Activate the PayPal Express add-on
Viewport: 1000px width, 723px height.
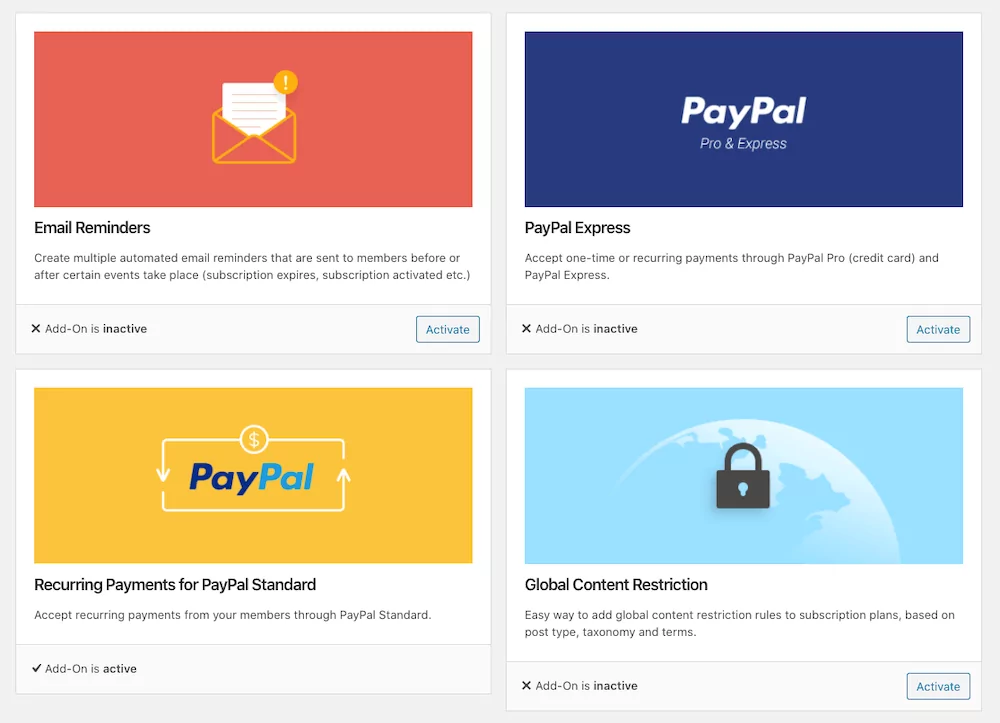[938, 330]
